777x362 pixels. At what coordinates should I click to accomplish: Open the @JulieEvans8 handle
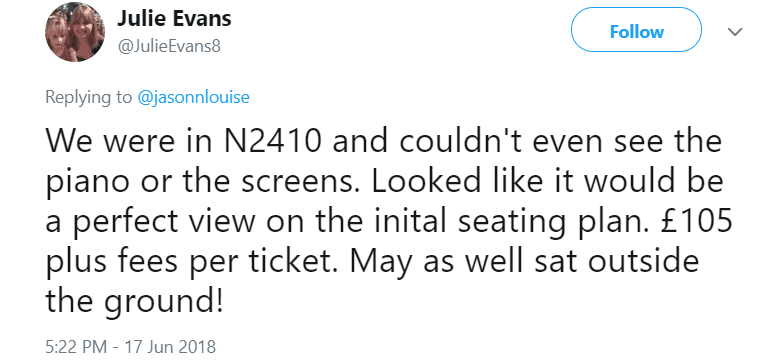169,47
